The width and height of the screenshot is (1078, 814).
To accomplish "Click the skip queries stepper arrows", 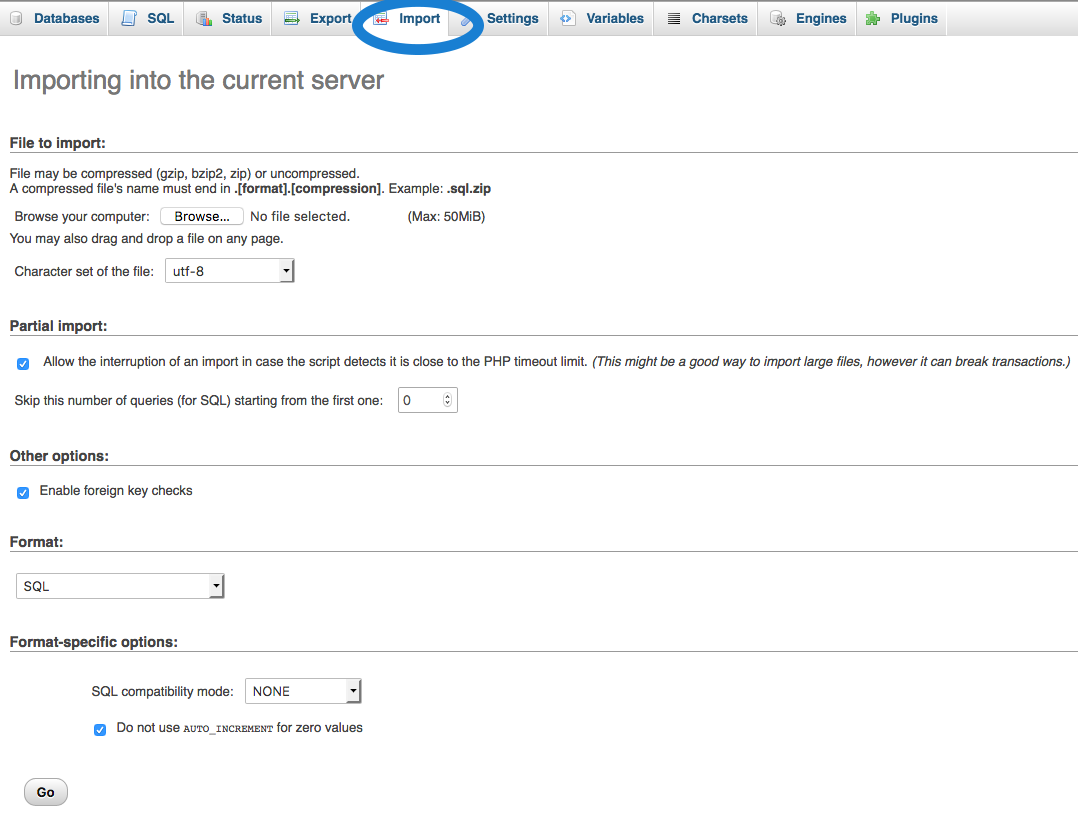I will [x=448, y=400].
